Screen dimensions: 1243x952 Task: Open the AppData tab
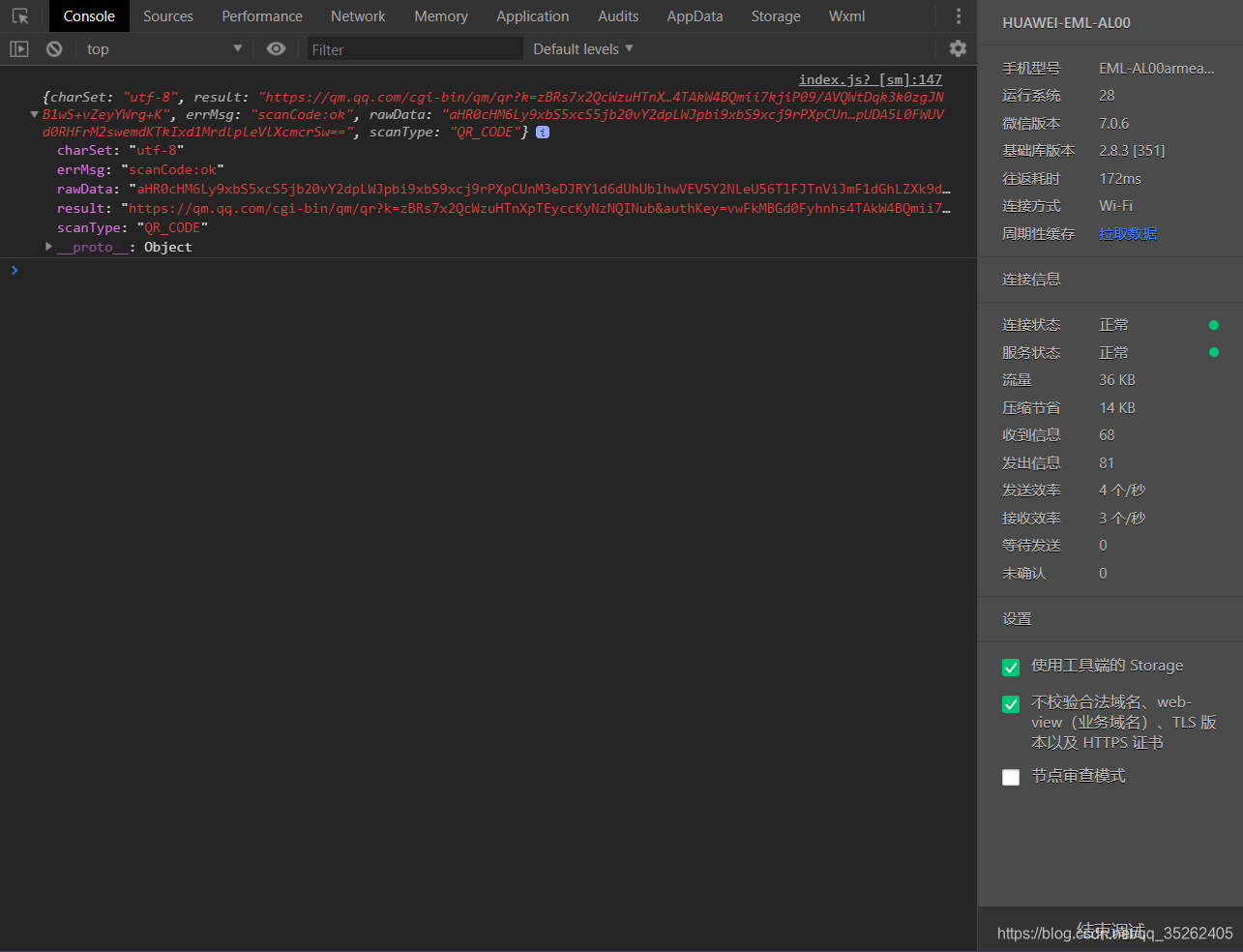point(695,16)
